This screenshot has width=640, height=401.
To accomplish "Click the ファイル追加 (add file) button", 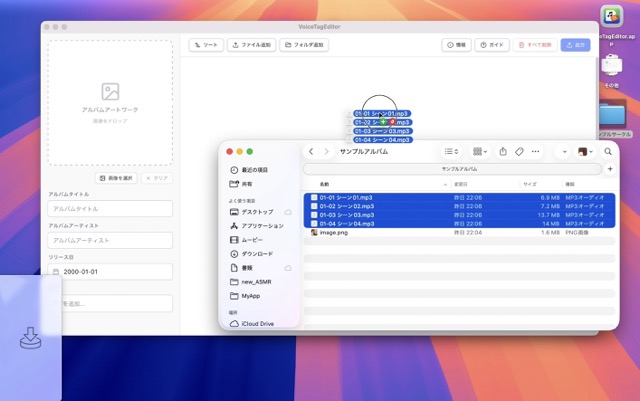I will tap(250, 45).
